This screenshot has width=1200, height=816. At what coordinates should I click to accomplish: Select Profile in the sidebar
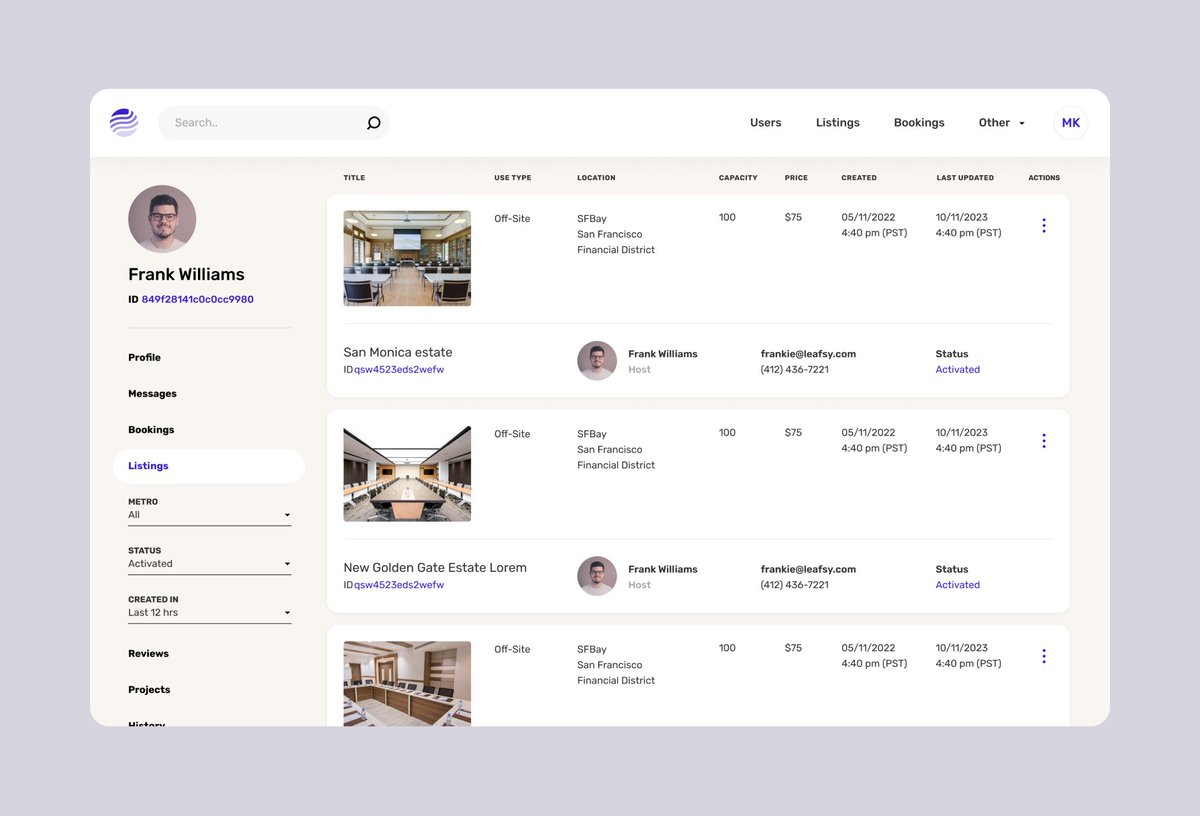[x=144, y=358]
